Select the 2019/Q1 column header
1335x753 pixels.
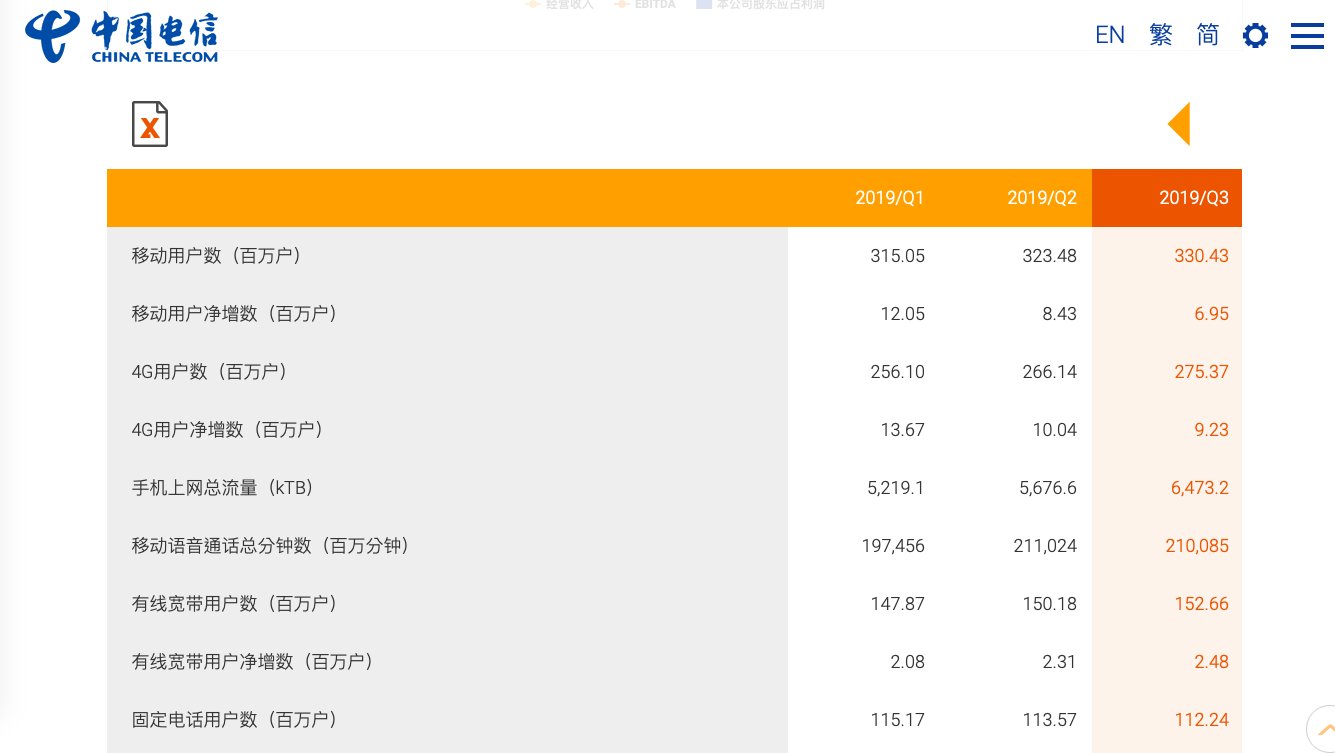pos(890,198)
